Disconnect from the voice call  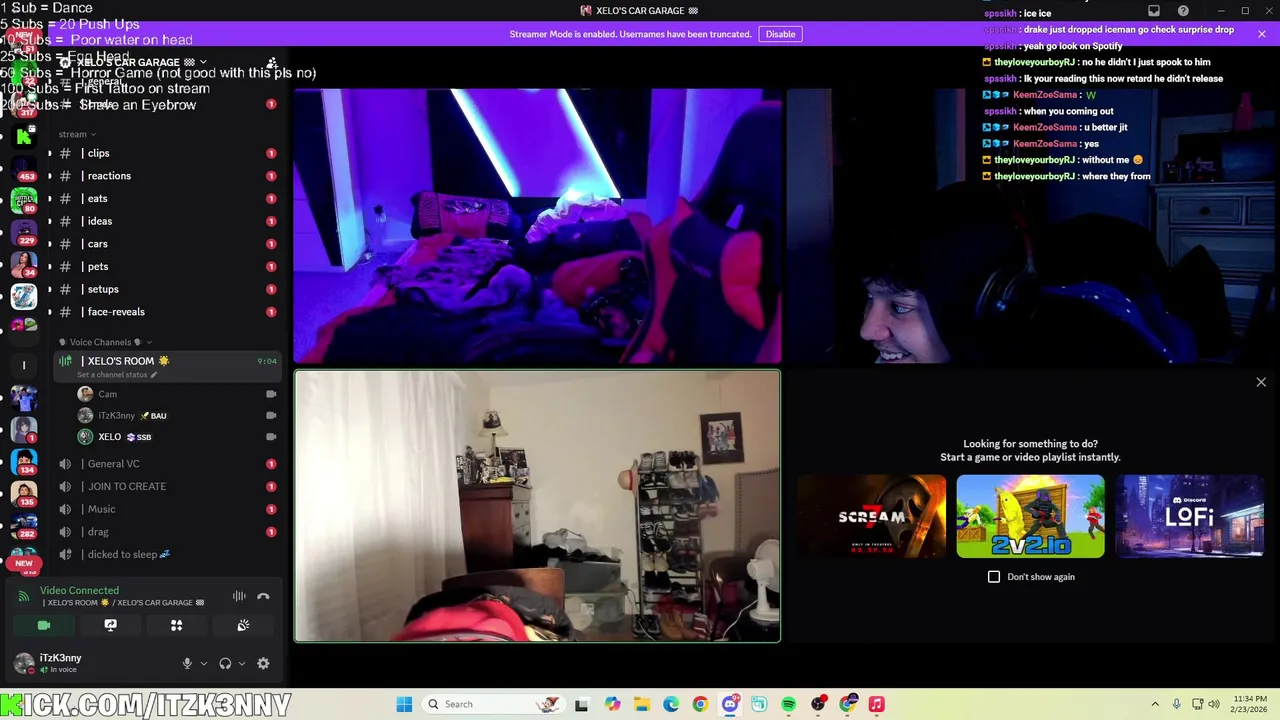263,596
